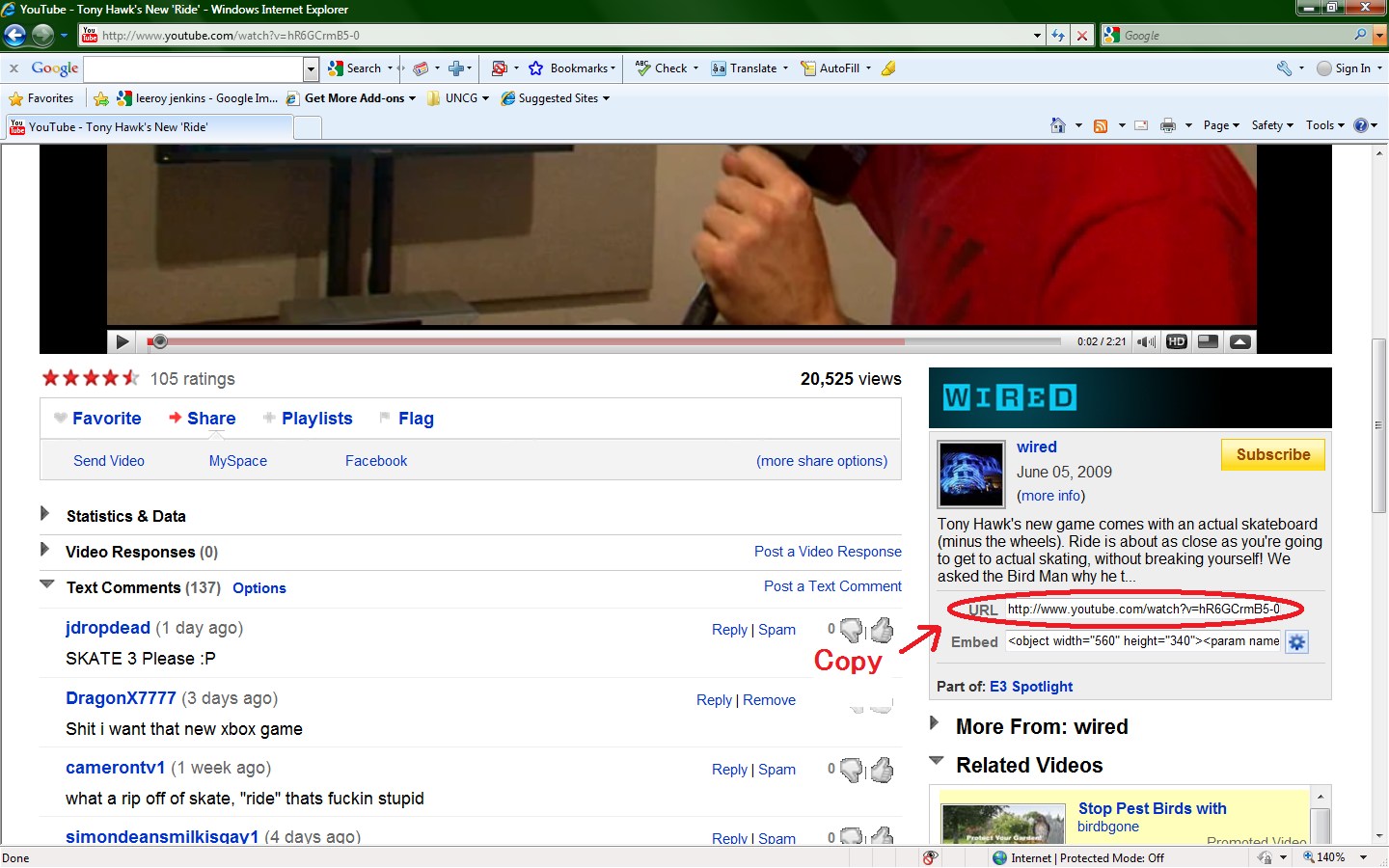
Task: Click thumbs up on camerontv1 comment
Action: point(882,770)
